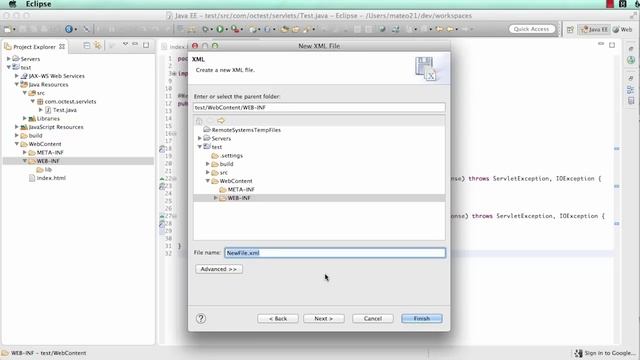Viewport: 640px width, 360px height.
Task: Select RemoteSystemsTempFiles in the dialog tree
Action: (x=246, y=130)
